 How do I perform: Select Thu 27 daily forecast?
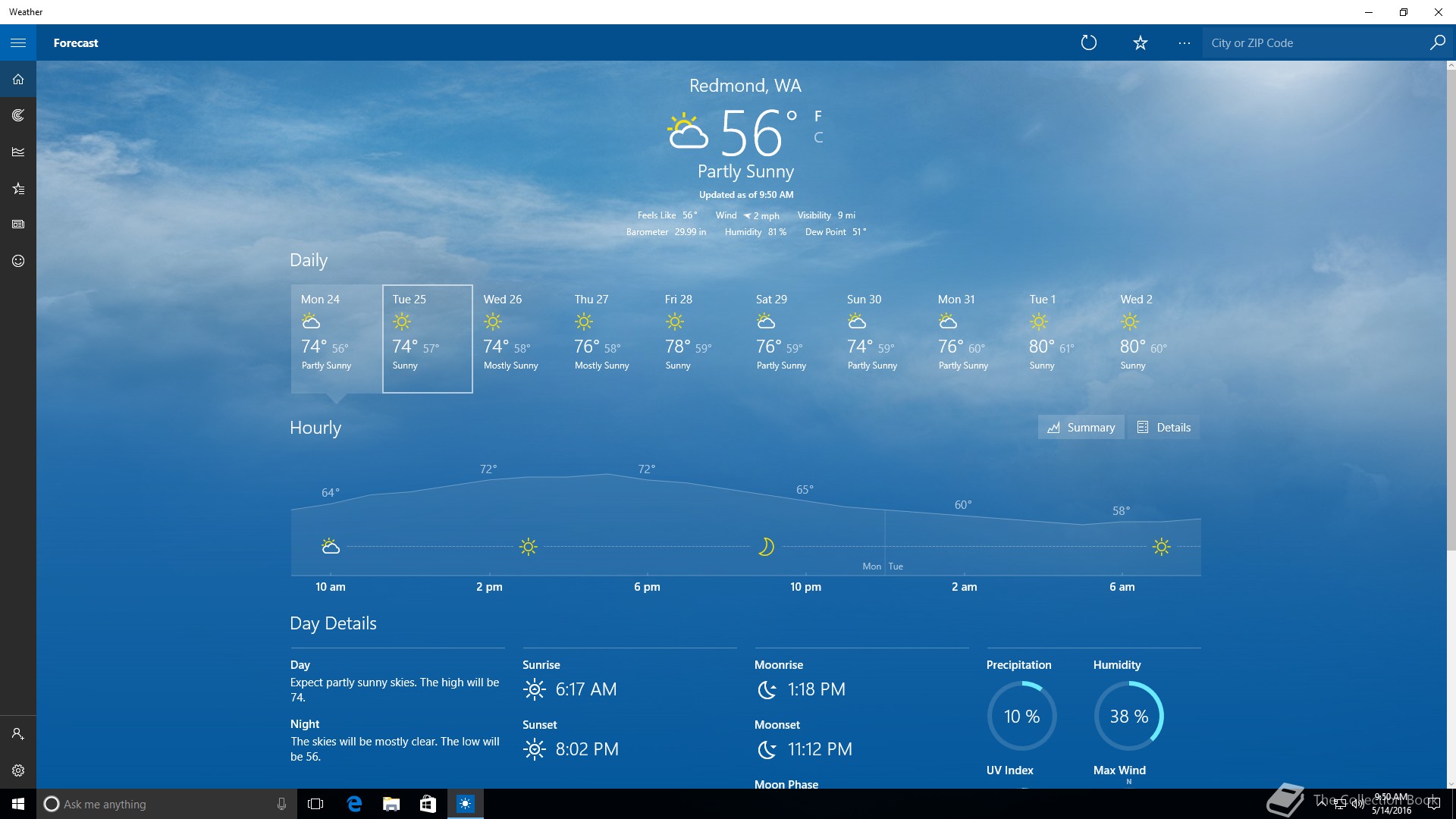(x=610, y=339)
